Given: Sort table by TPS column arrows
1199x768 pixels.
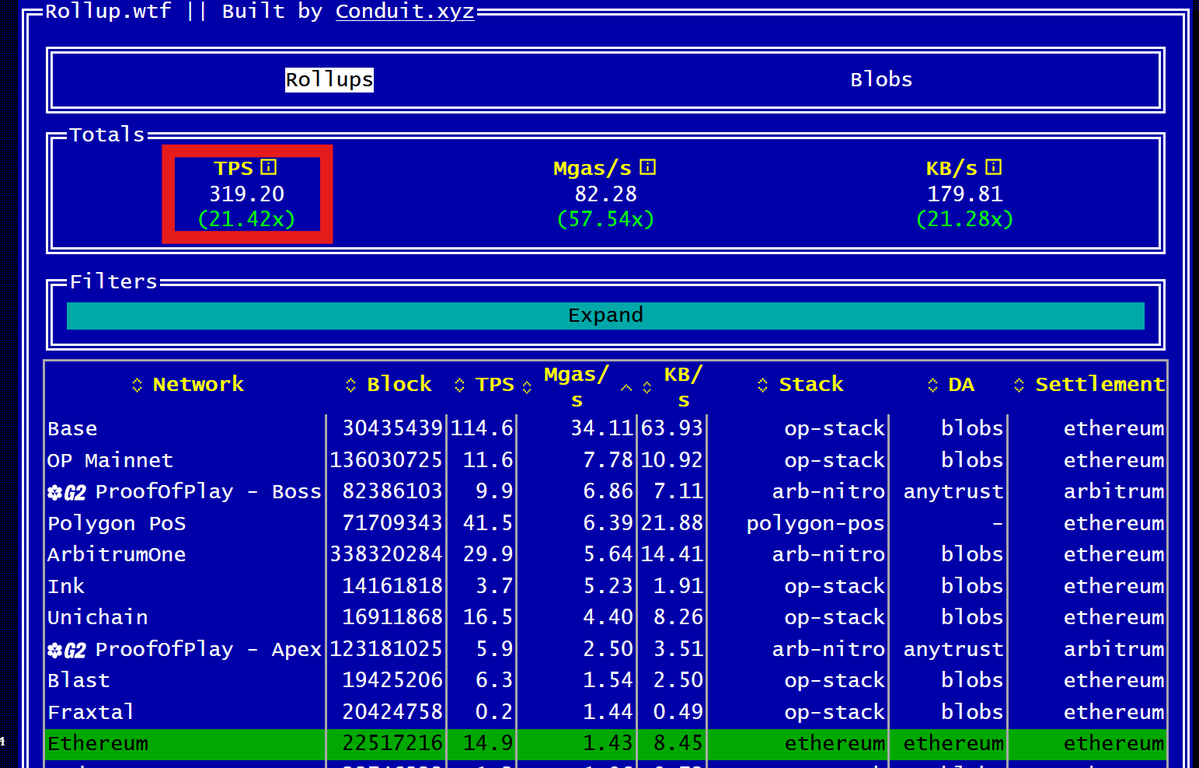Looking at the screenshot, I should (x=459, y=385).
